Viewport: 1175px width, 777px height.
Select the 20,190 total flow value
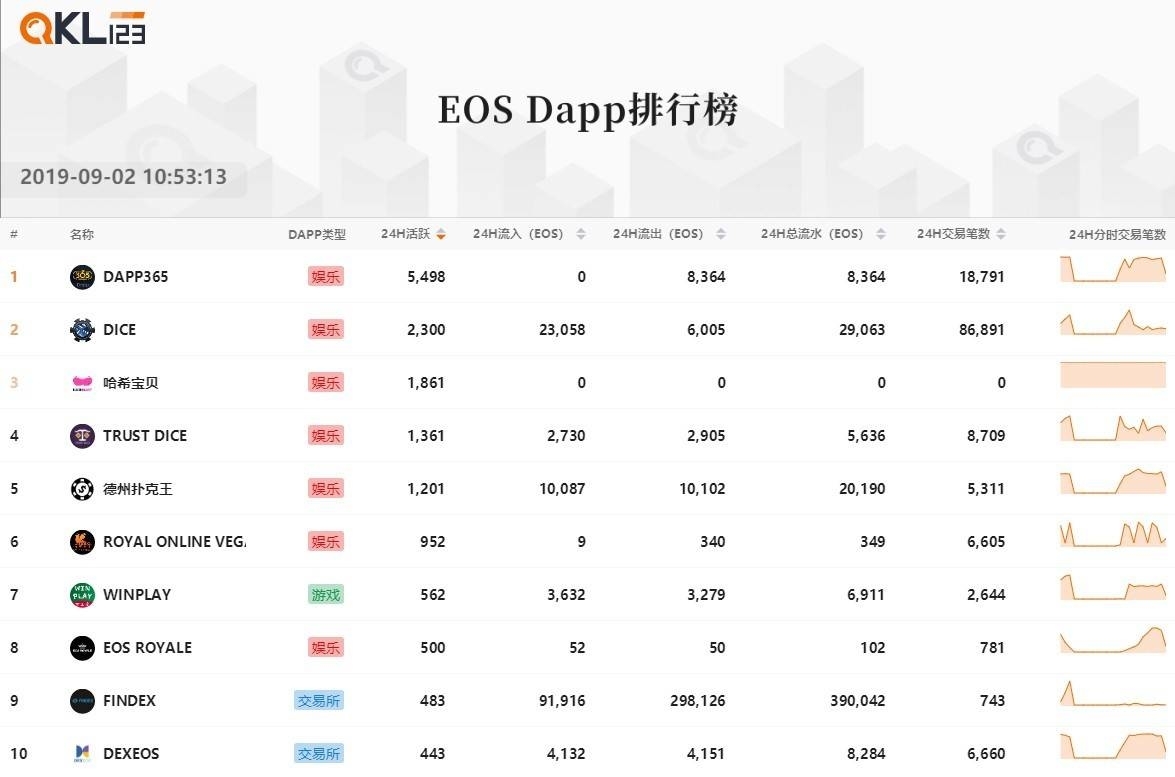pyautogui.click(x=862, y=489)
